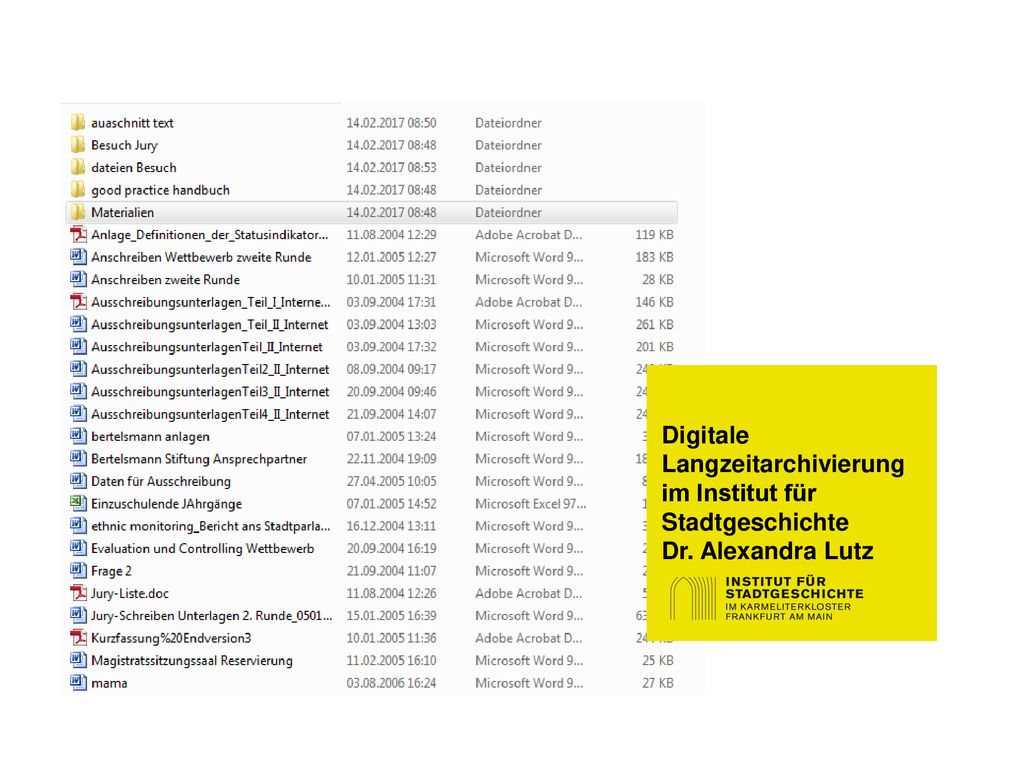Click date 11.08.2004 12:29
The width and height of the screenshot is (1024, 768).
pos(391,234)
